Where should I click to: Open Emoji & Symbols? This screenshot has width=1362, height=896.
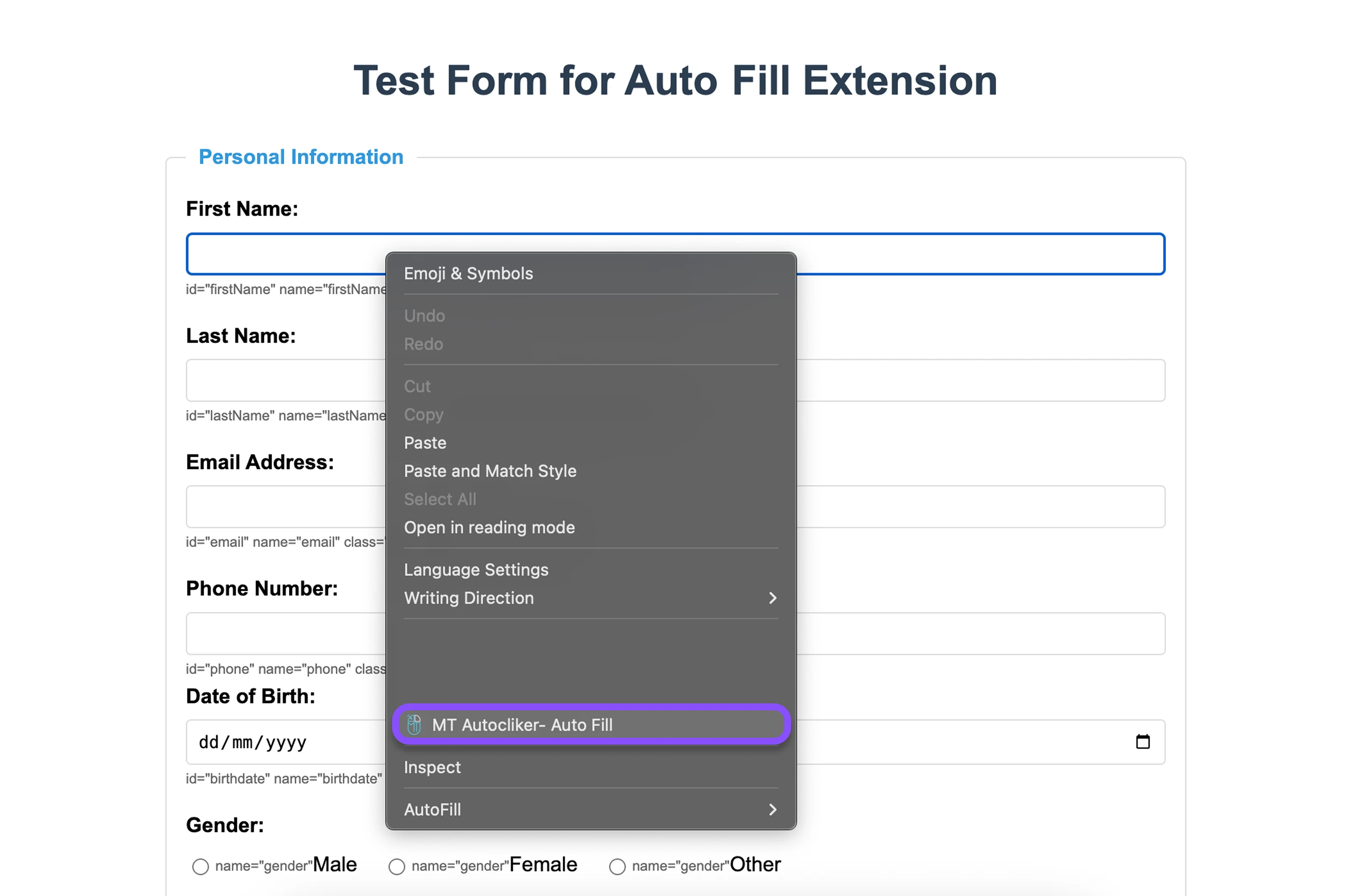[468, 273]
